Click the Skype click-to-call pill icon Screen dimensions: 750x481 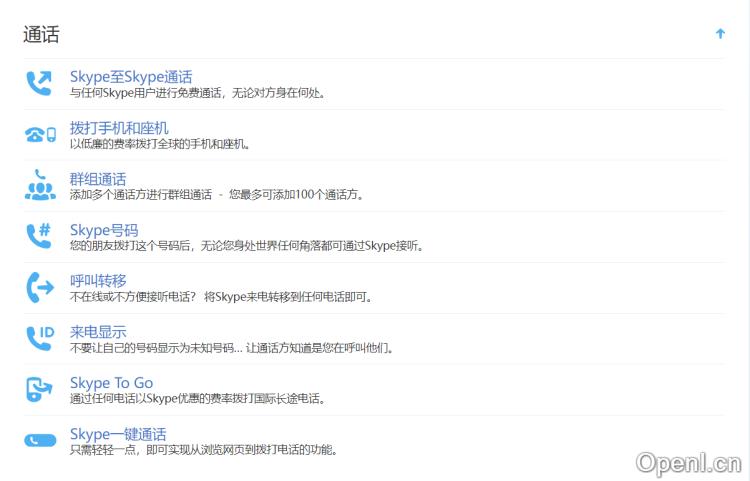40,440
